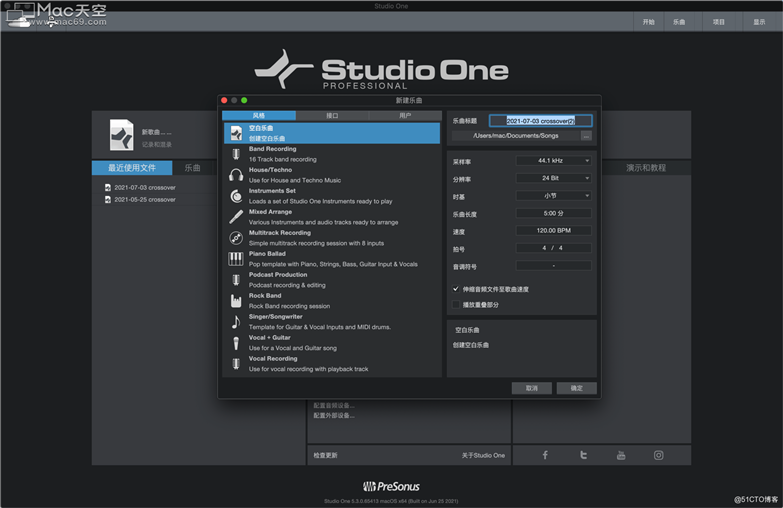Browse song folder with ellipsis button
Screen dimensions: 783x508
point(586,136)
